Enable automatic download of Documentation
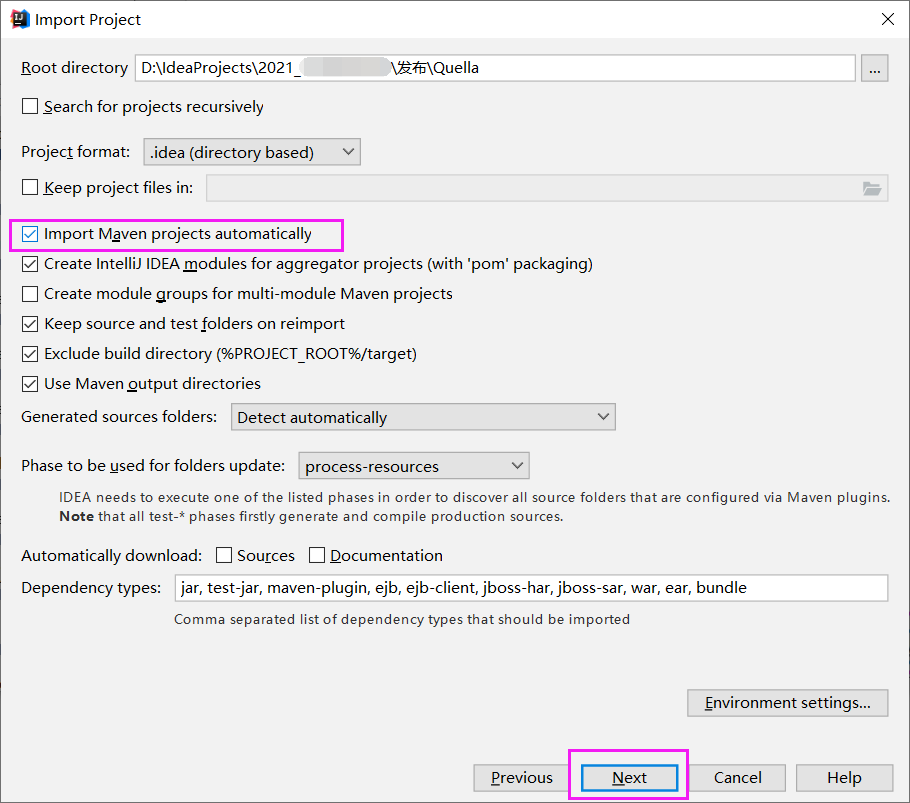The width and height of the screenshot is (910, 803). 316,555
